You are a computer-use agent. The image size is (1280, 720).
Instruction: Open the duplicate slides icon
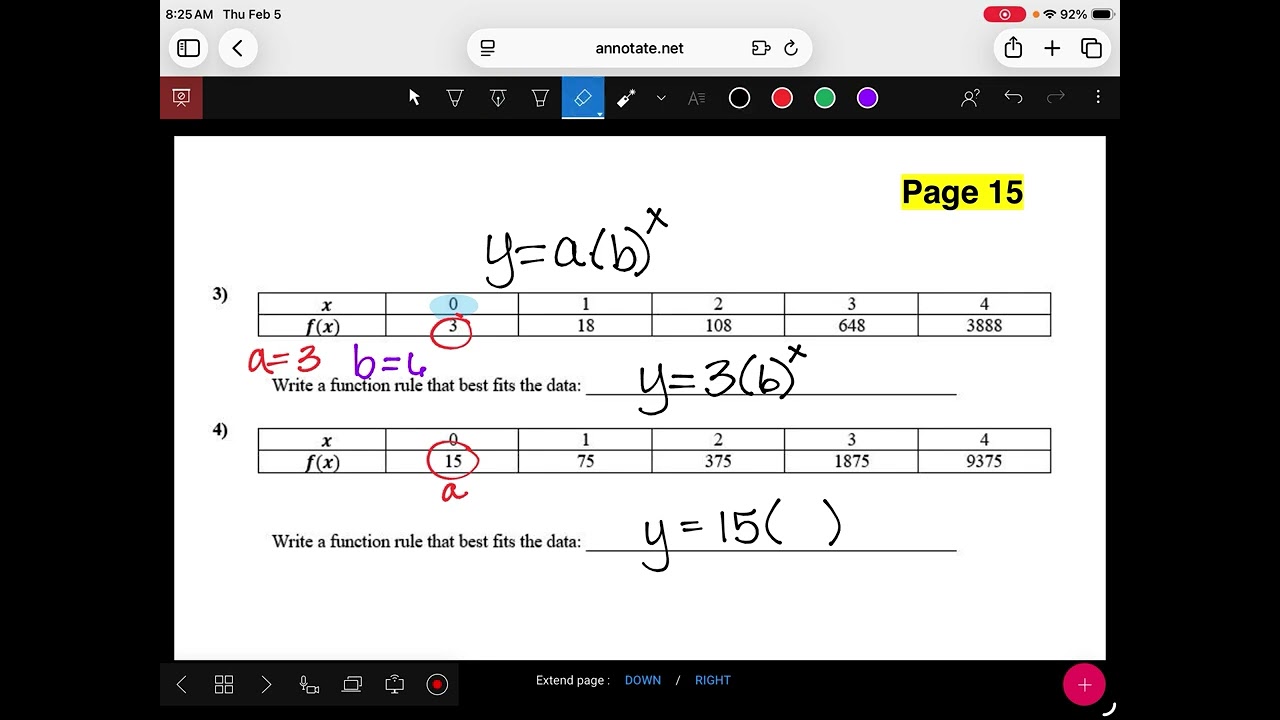click(x=352, y=685)
